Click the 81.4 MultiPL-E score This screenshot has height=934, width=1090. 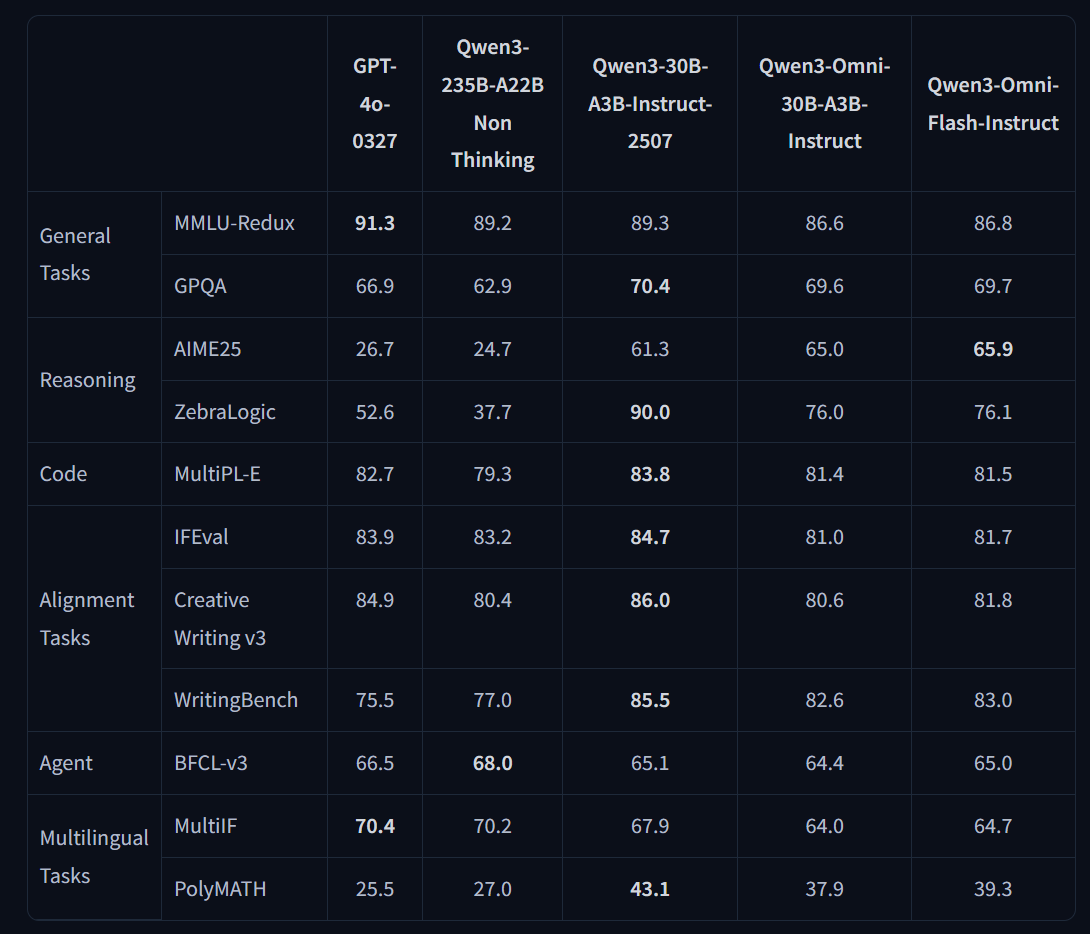pos(824,474)
